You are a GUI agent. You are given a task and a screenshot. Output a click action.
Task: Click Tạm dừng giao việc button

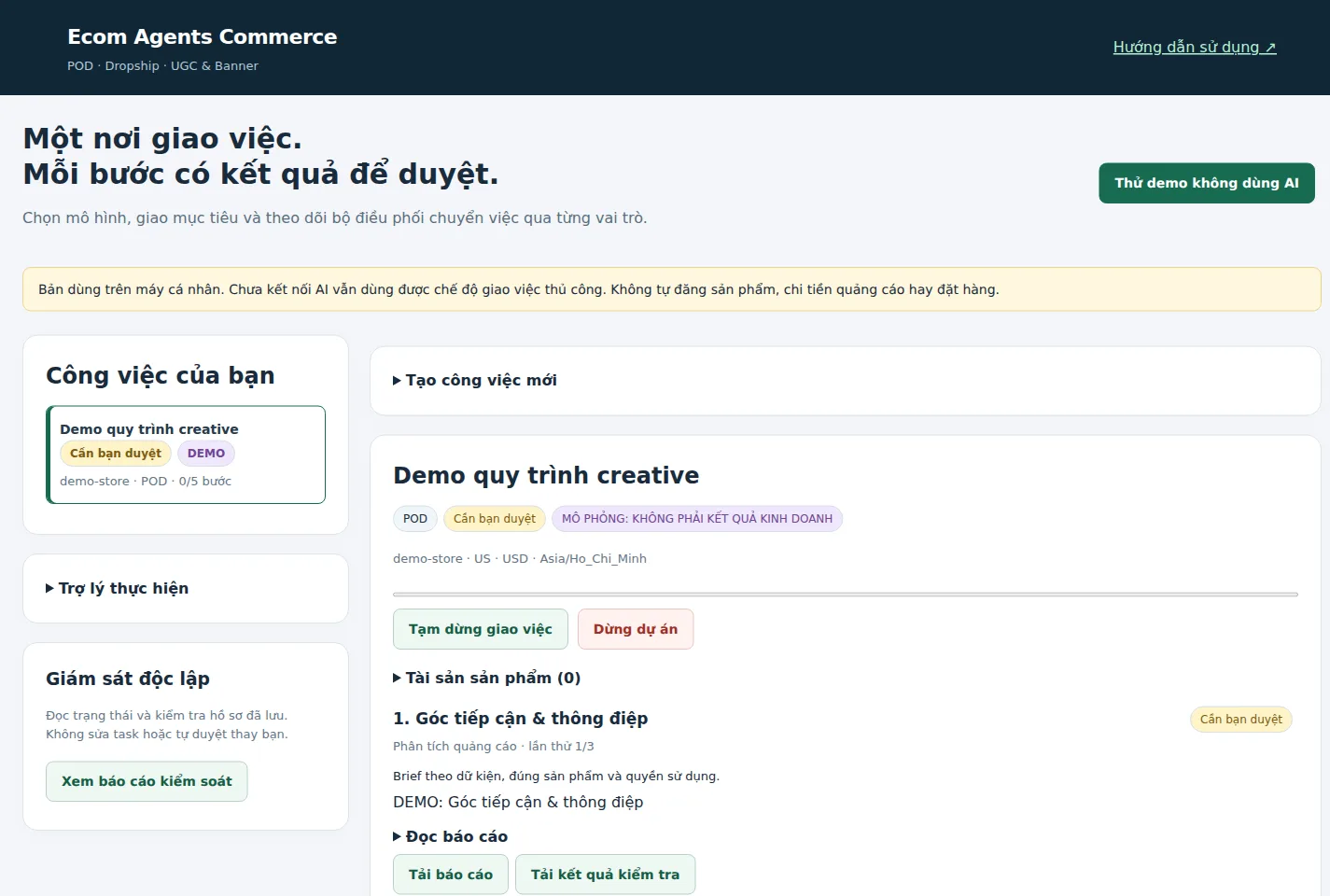(481, 629)
